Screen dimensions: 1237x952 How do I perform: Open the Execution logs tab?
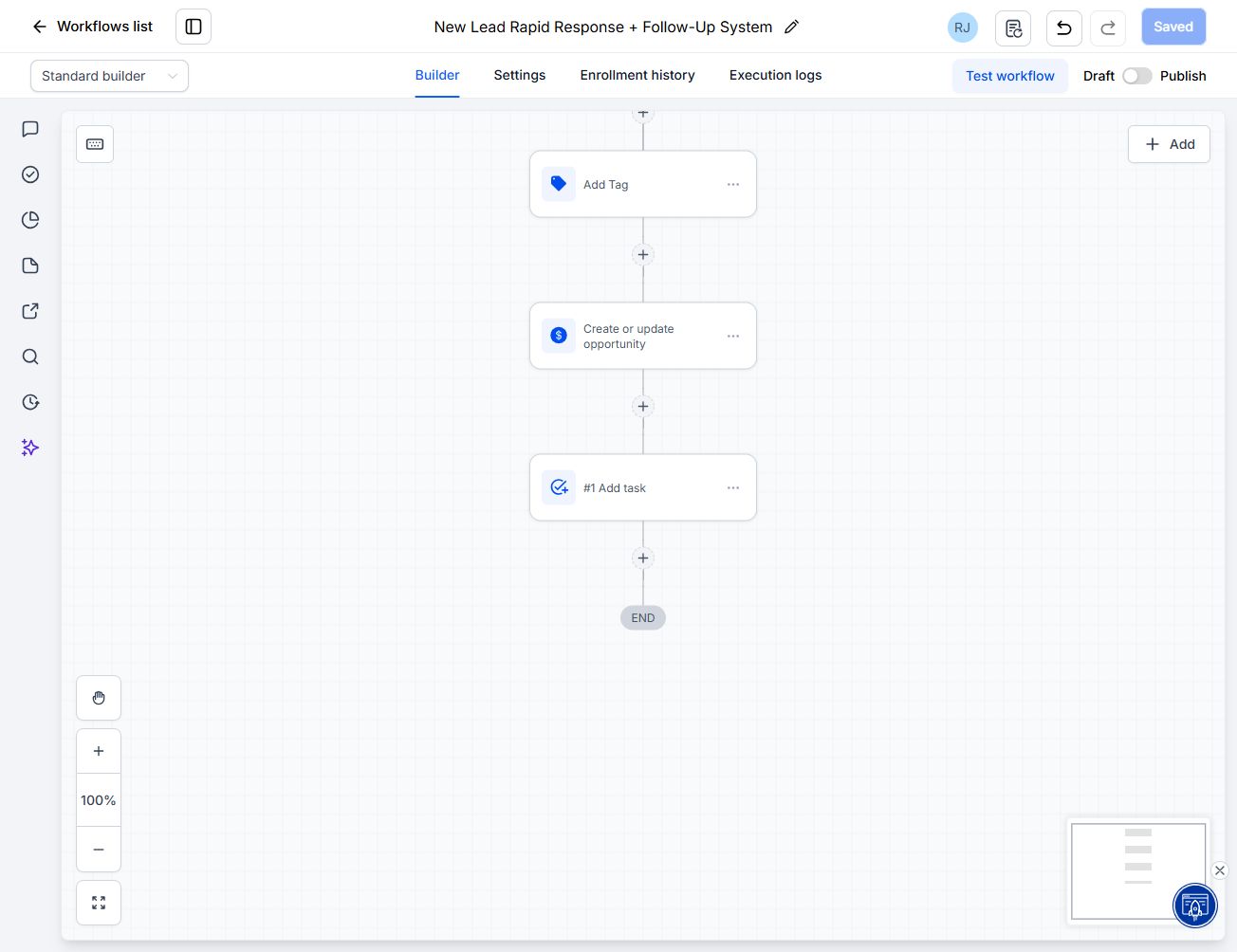(x=776, y=76)
